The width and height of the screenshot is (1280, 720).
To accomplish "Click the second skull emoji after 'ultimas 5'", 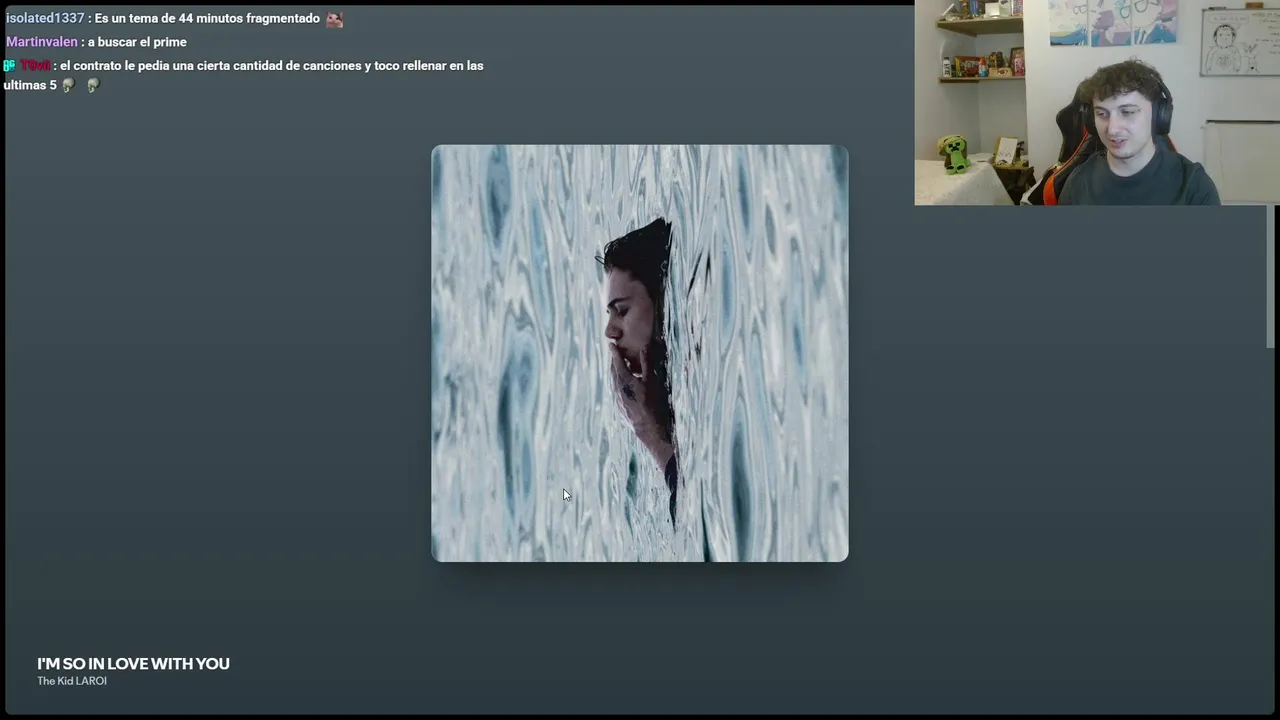I will (93, 86).
